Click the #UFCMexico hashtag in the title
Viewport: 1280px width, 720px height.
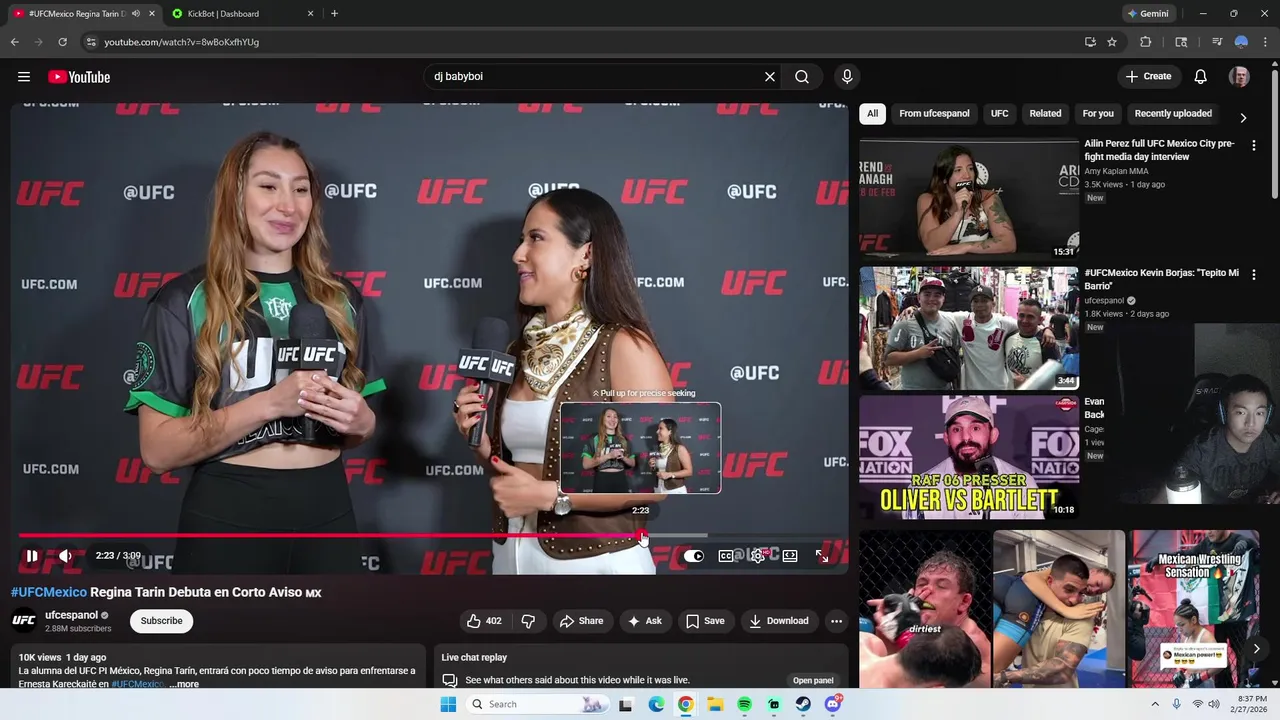click(49, 593)
